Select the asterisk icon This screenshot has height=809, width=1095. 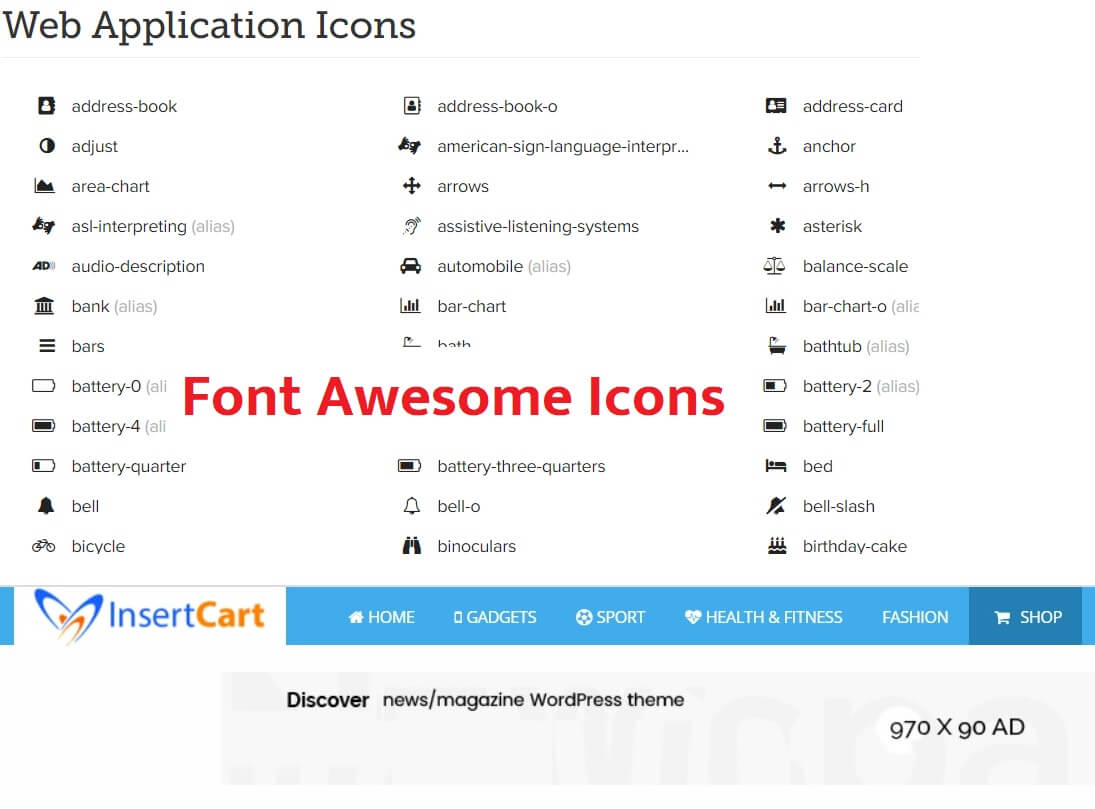pos(777,225)
